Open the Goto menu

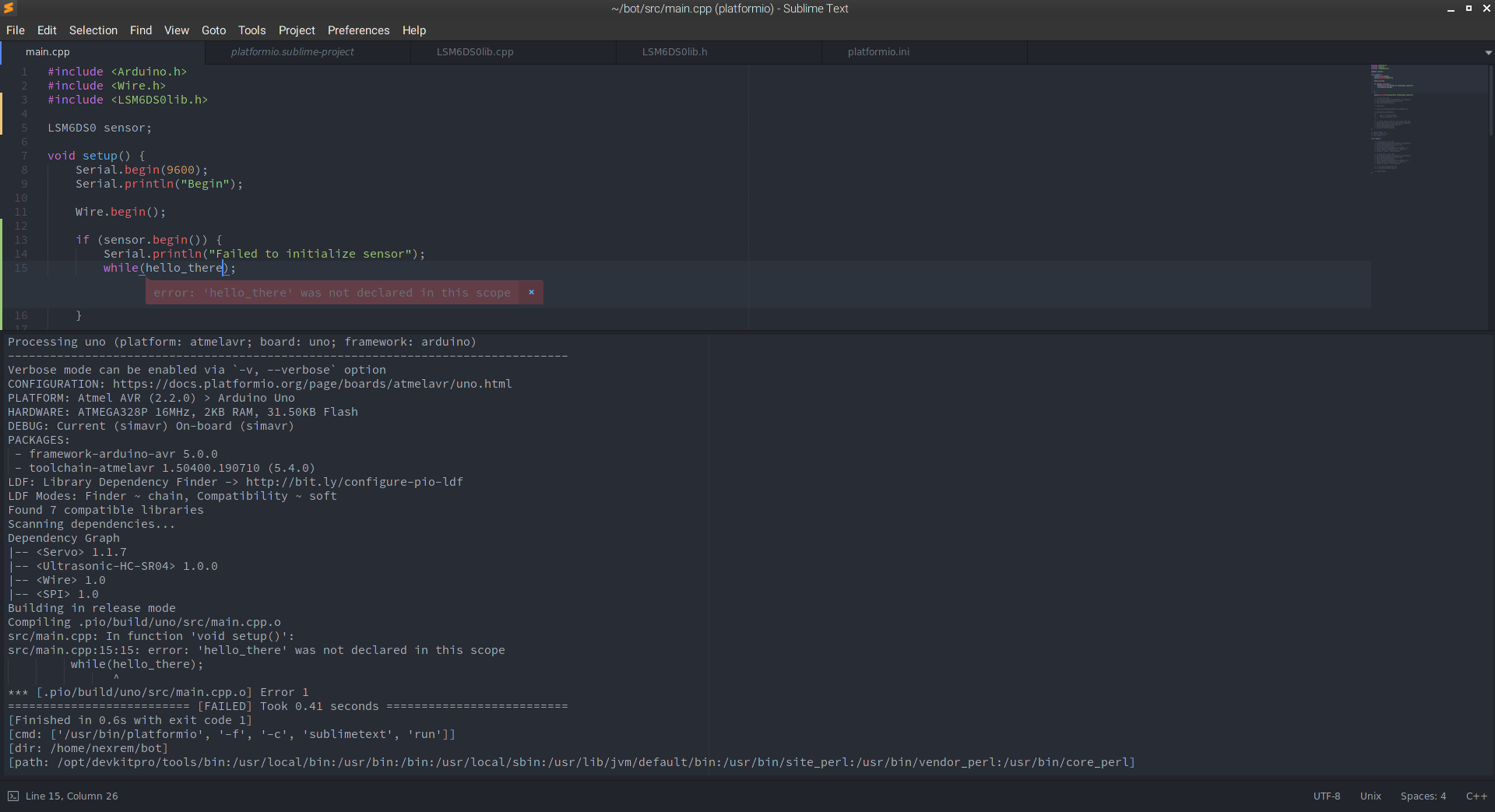tap(213, 30)
